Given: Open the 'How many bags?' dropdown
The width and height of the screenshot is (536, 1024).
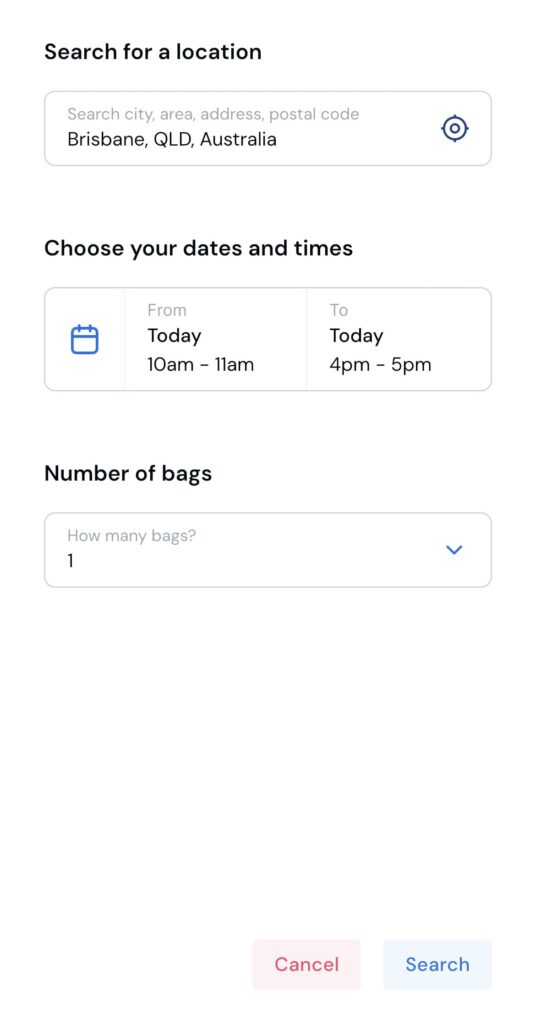Looking at the screenshot, I should tap(268, 550).
